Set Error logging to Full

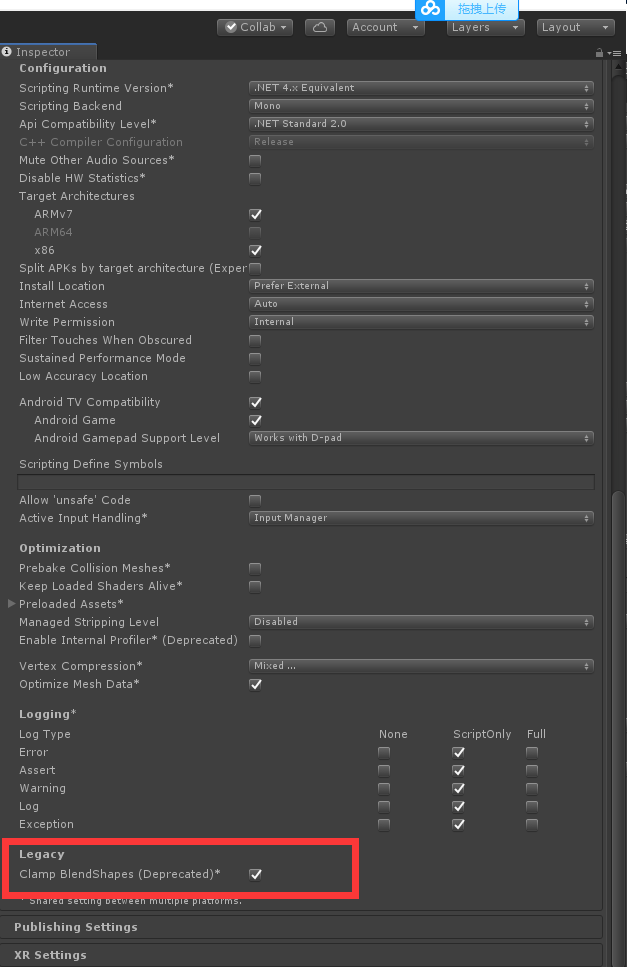pos(531,752)
